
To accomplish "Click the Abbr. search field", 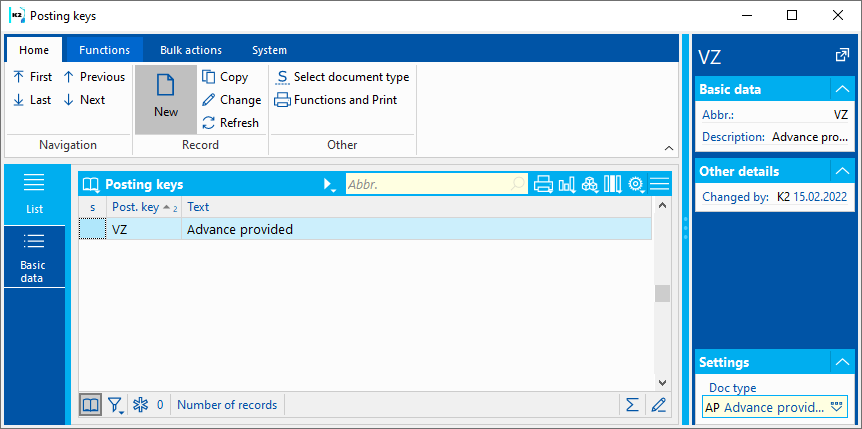I will 428,184.
